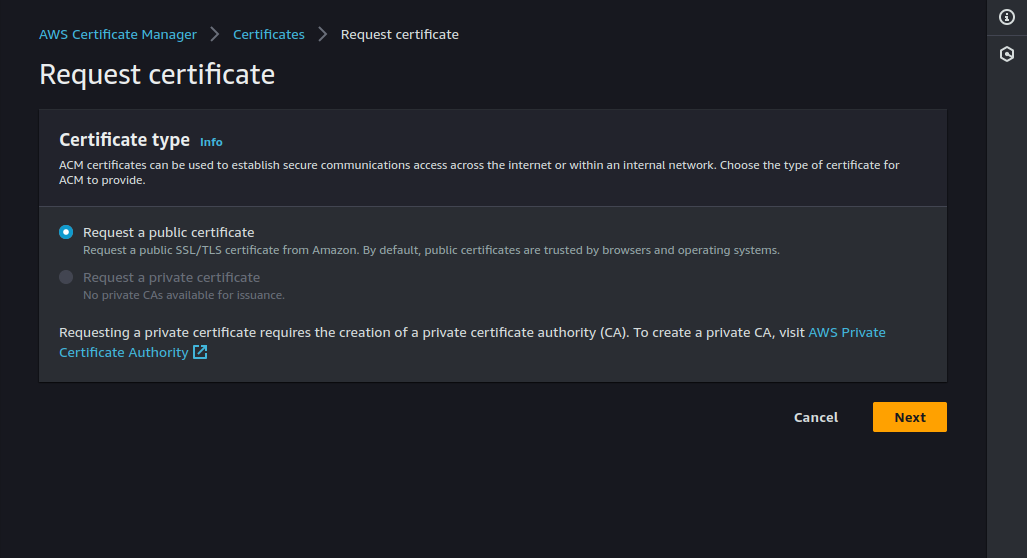Viewport: 1027px width, 558px height.
Task: Click "No private CAs available for issuance" text
Action: [184, 295]
